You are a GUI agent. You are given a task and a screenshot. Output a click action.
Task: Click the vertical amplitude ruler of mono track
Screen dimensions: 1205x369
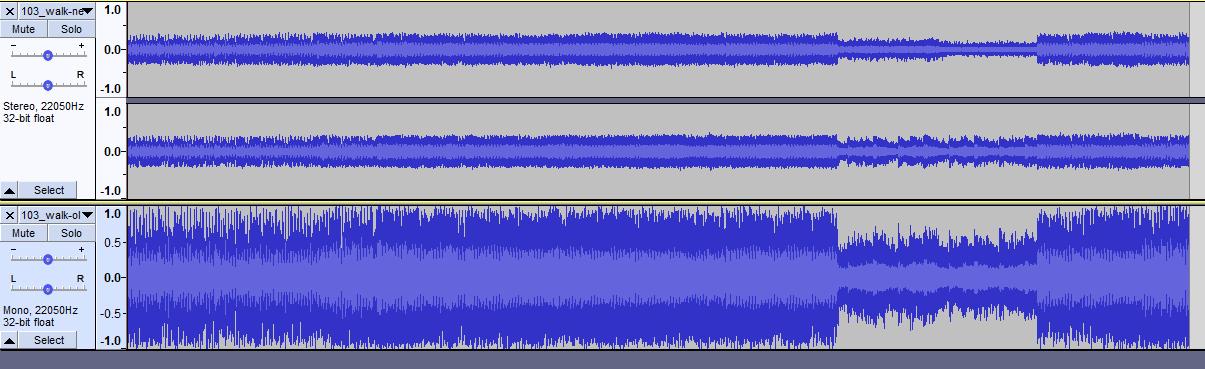(x=111, y=277)
